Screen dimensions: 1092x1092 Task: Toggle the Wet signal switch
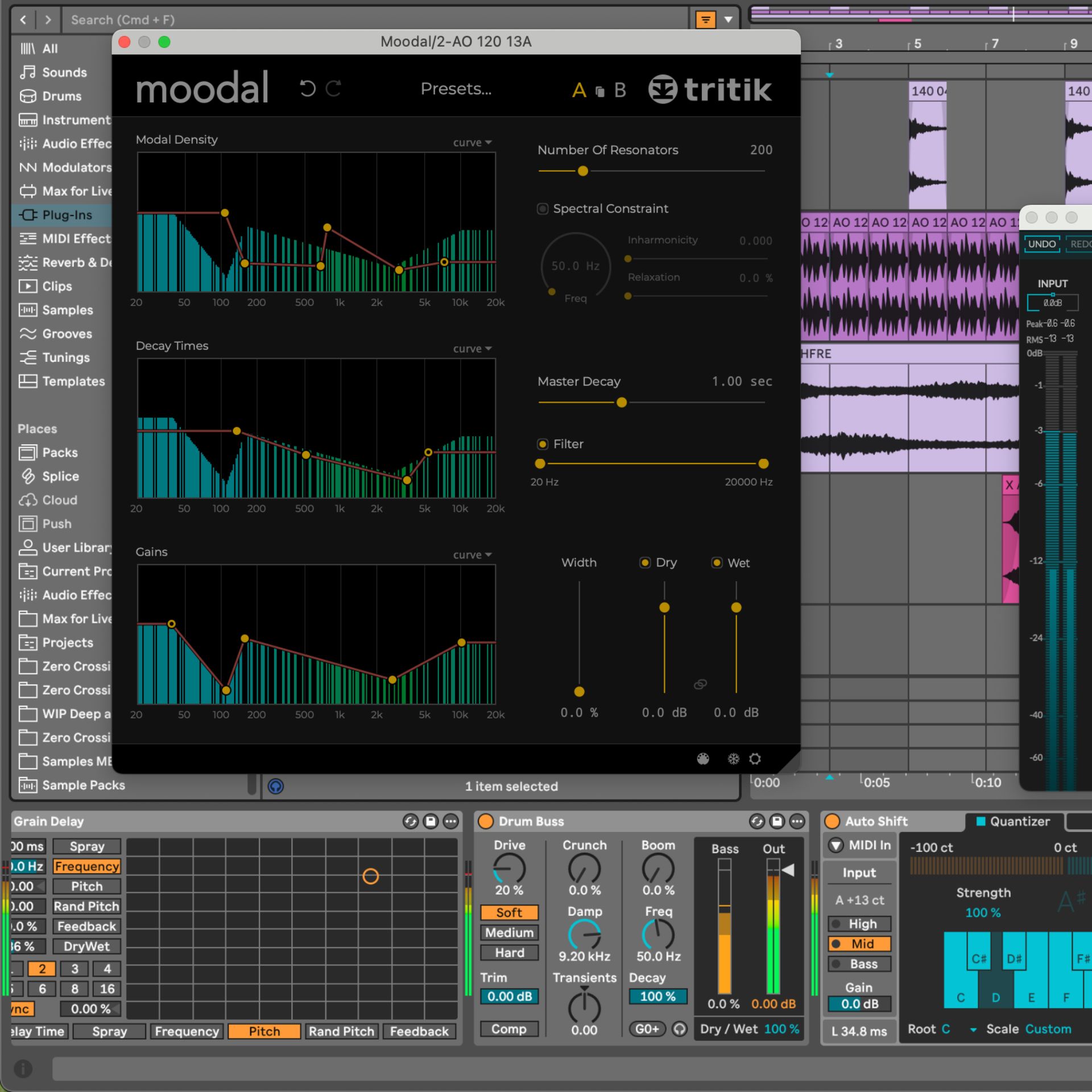pyautogui.click(x=717, y=562)
